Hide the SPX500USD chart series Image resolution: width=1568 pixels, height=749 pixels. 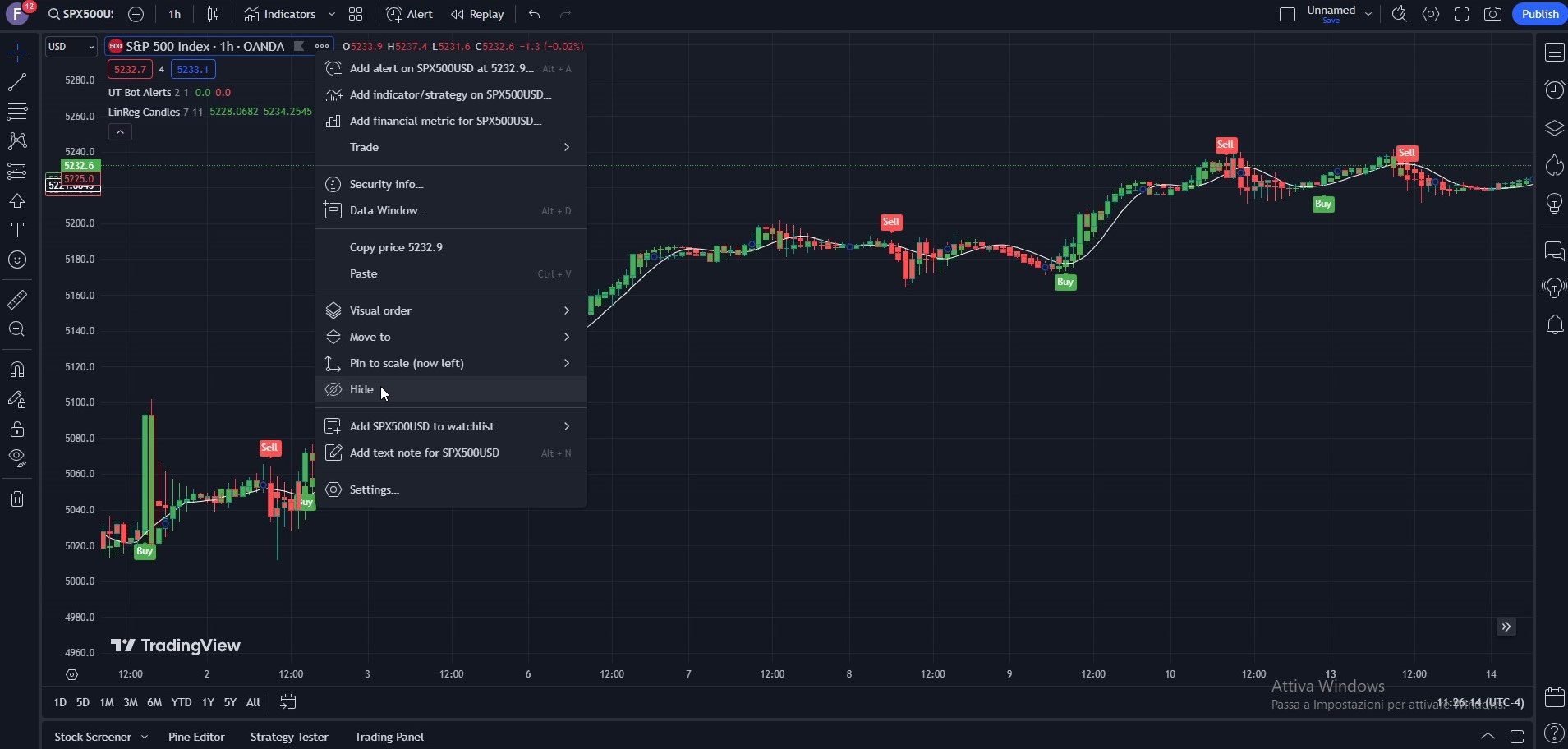tap(361, 389)
